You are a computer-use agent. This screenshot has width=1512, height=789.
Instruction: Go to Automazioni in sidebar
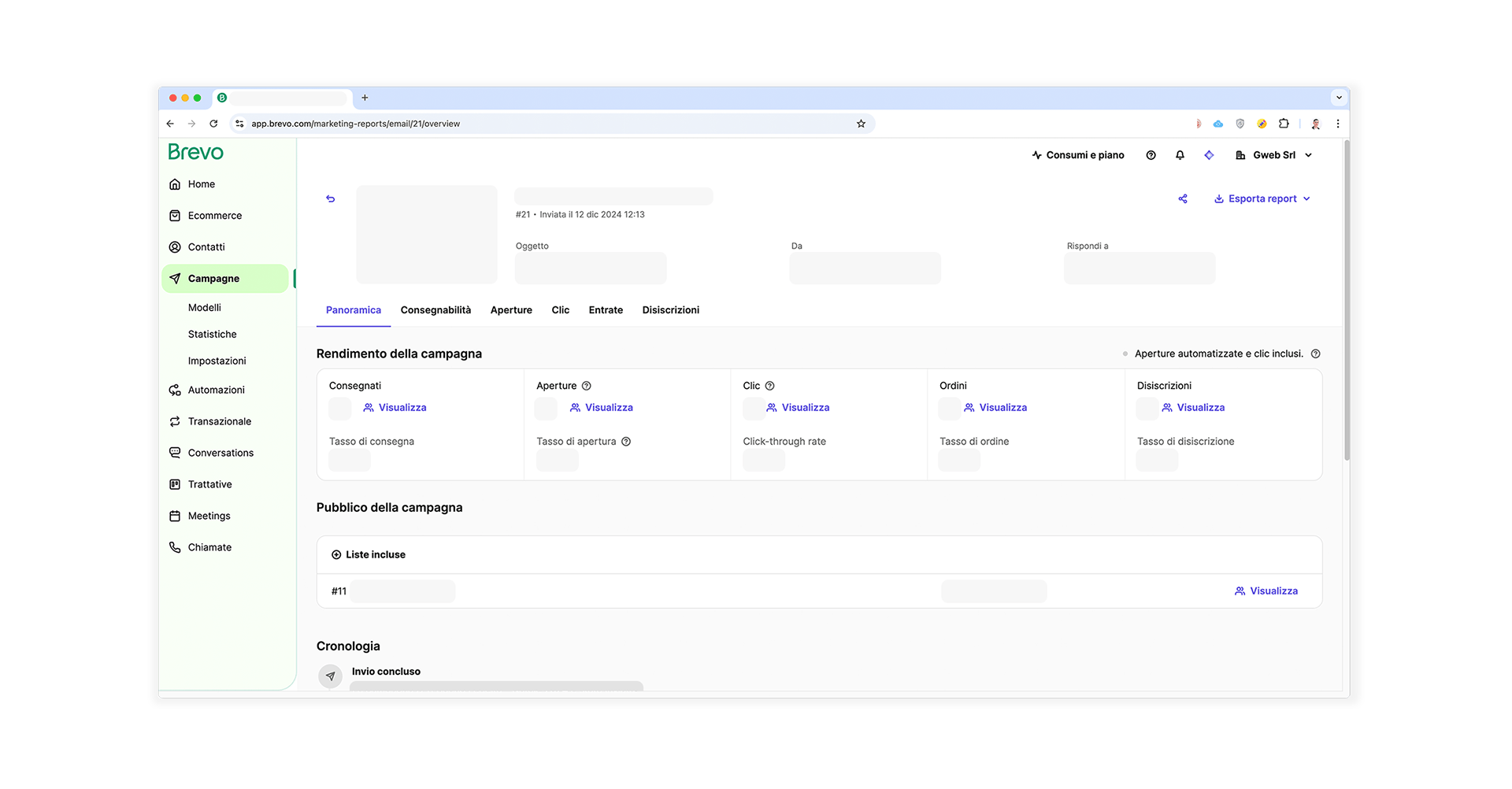click(216, 391)
